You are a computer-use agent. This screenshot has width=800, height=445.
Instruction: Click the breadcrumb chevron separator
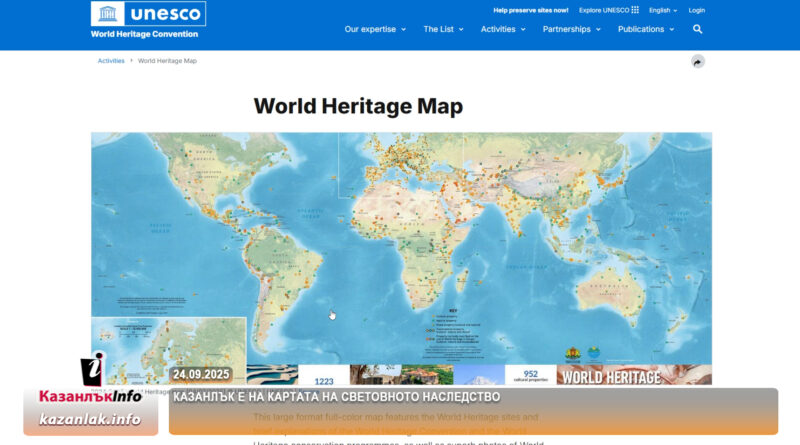[131, 61]
